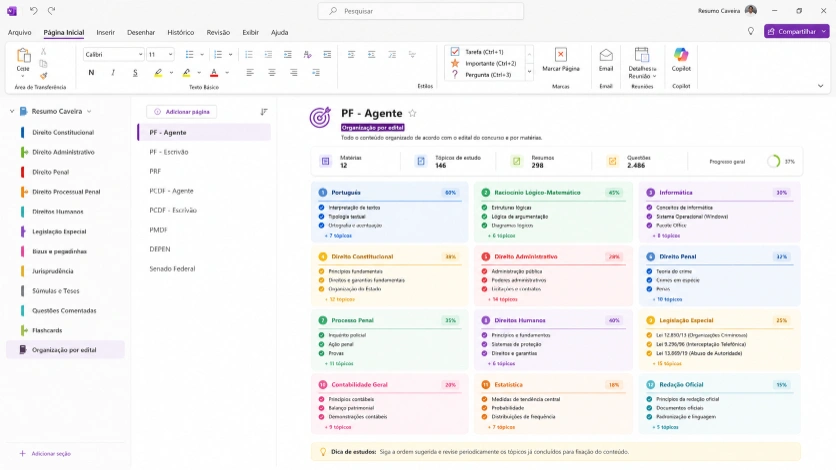Apply the Pergunta (Ctrl+3) tag
Screen dimensions: 836x470
pyautogui.click(x=455, y=75)
